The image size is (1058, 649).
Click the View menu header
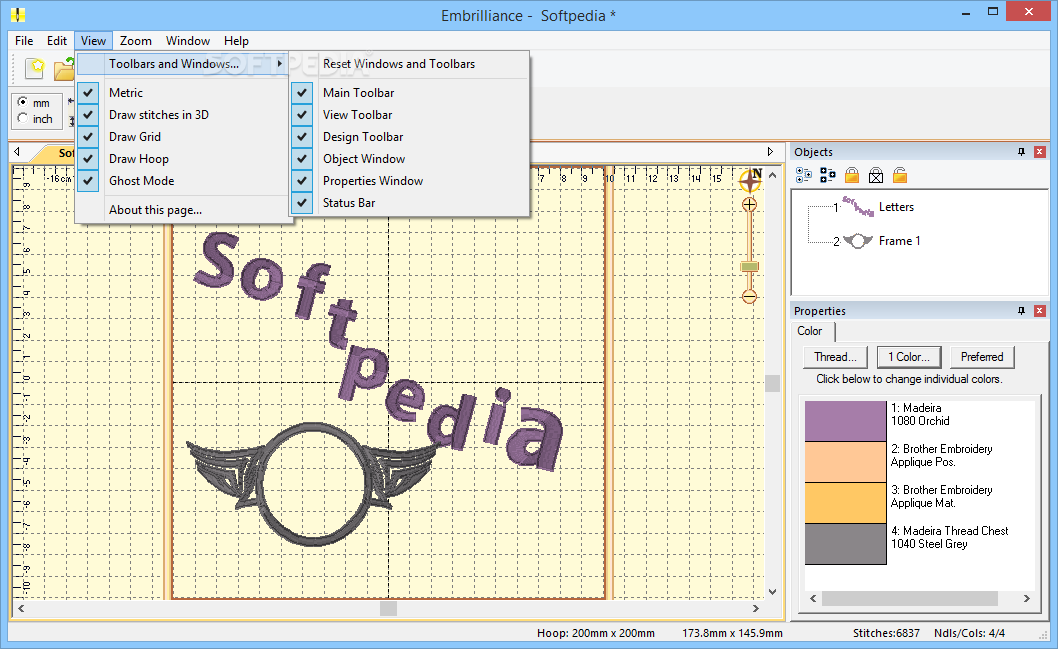point(93,40)
